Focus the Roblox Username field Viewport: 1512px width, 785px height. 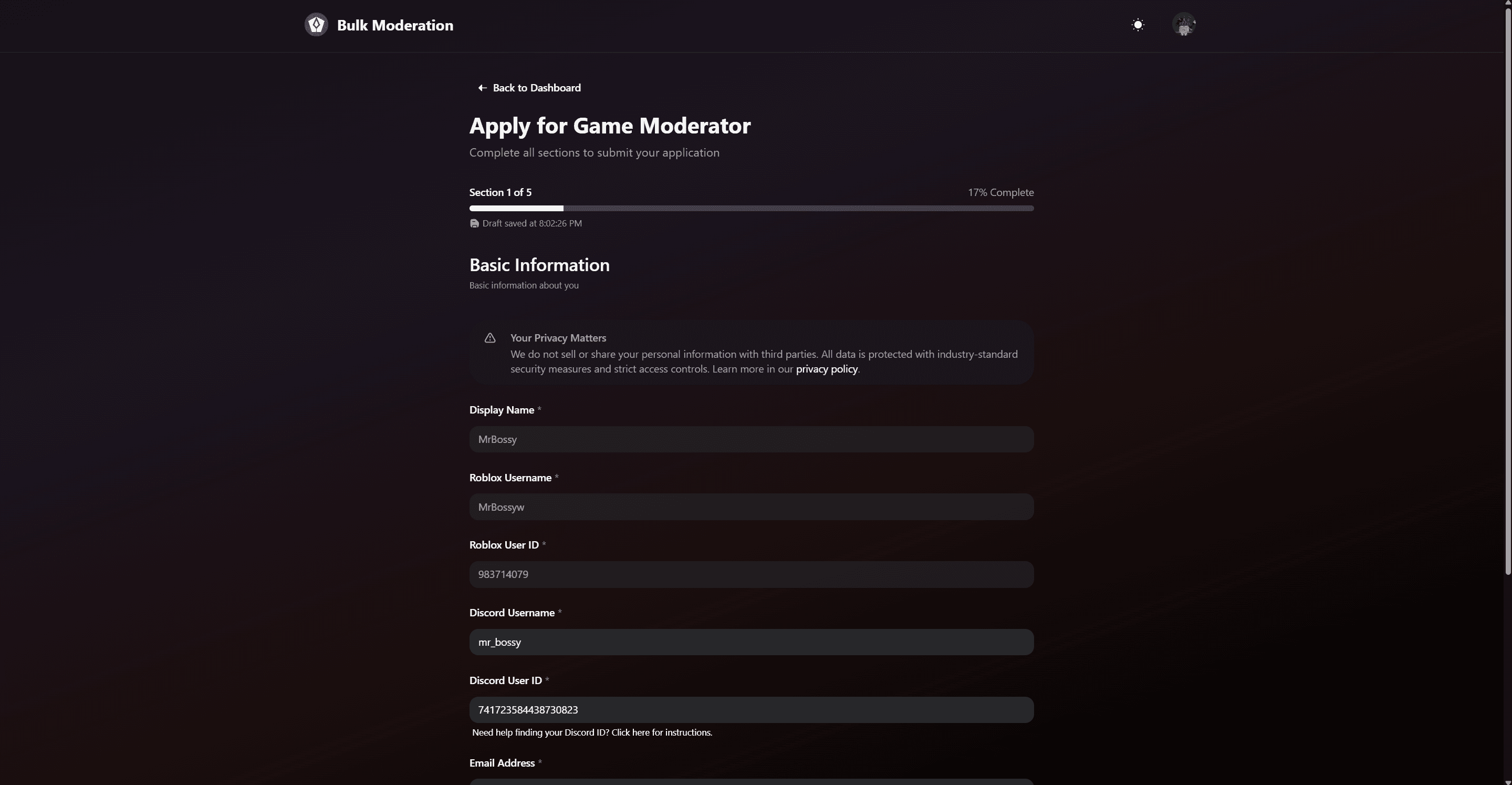coord(752,507)
